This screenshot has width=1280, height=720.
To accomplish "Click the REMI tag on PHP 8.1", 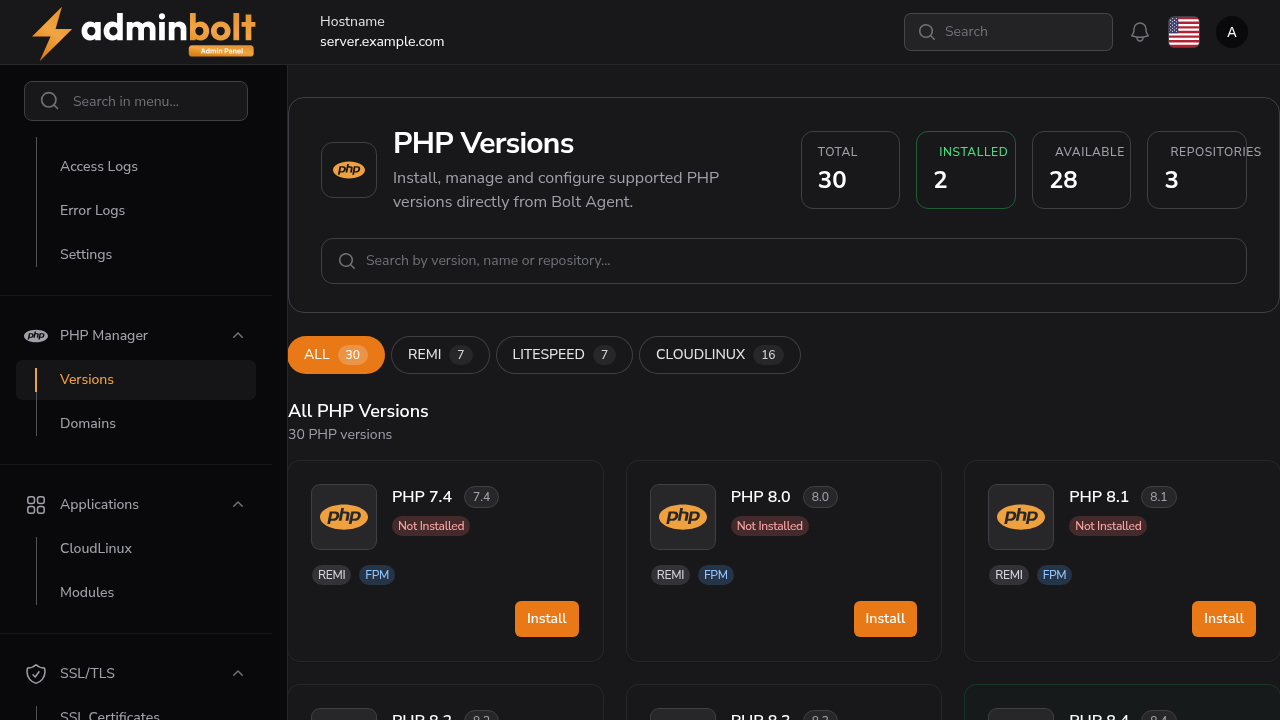I will pyautogui.click(x=1009, y=575).
